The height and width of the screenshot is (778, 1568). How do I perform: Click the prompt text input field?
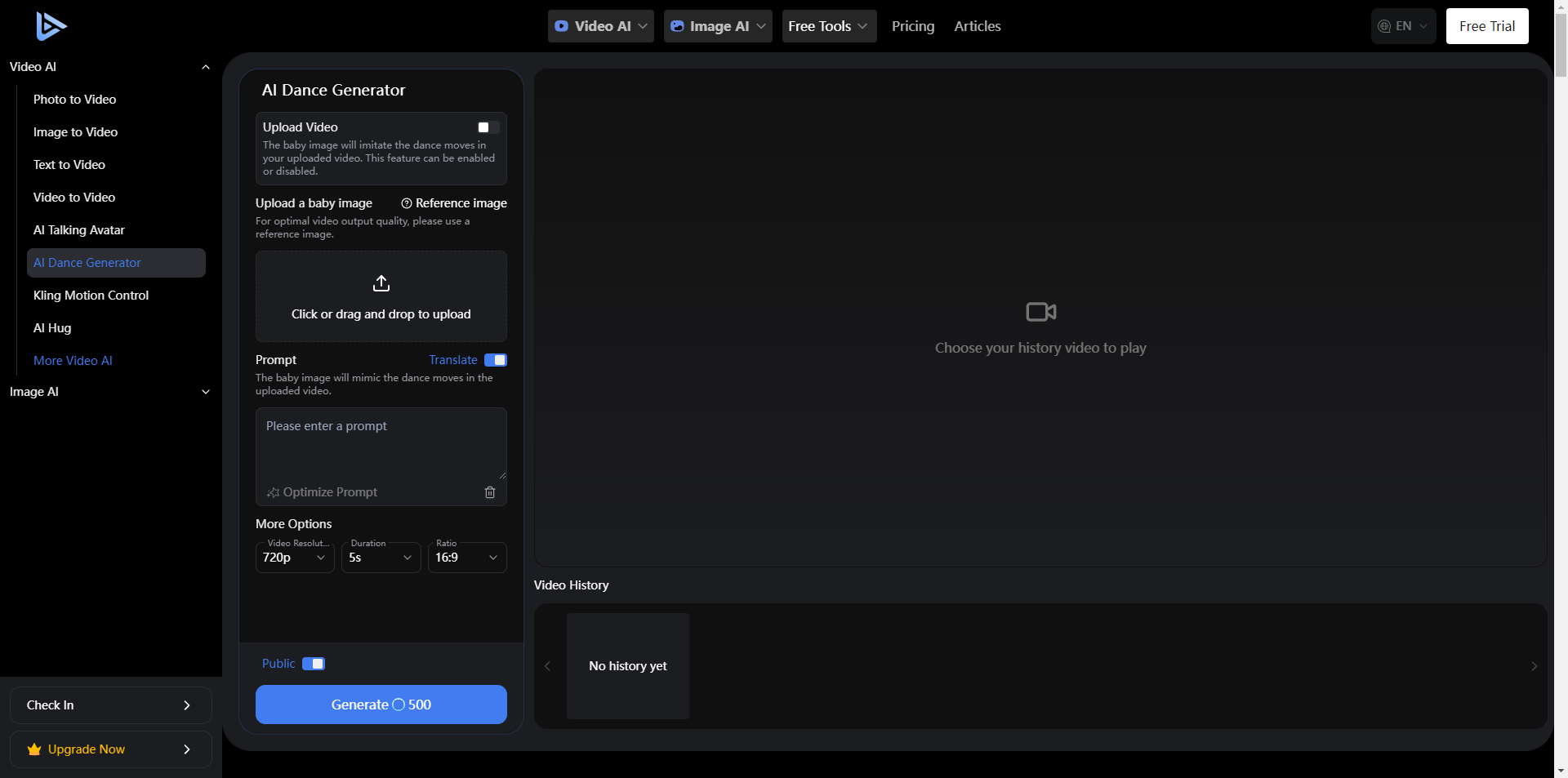(x=381, y=441)
